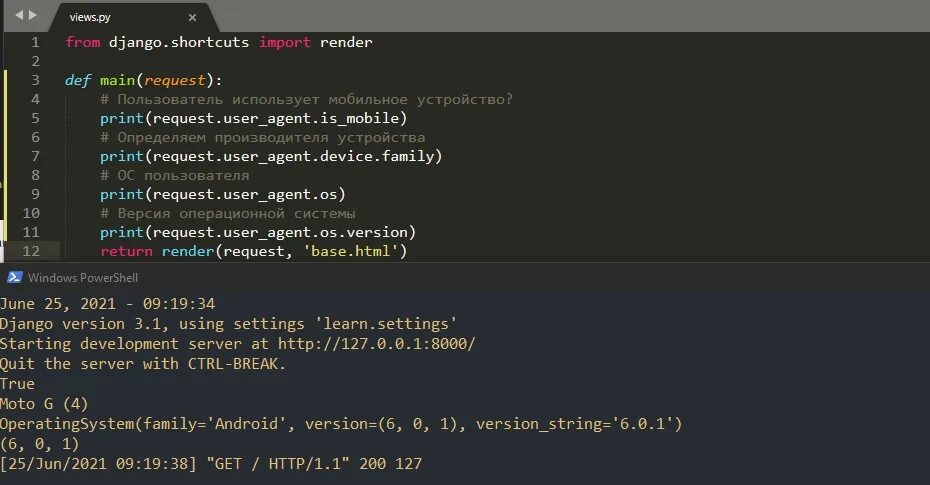Click the 'base.html' string on line 12

point(351,251)
